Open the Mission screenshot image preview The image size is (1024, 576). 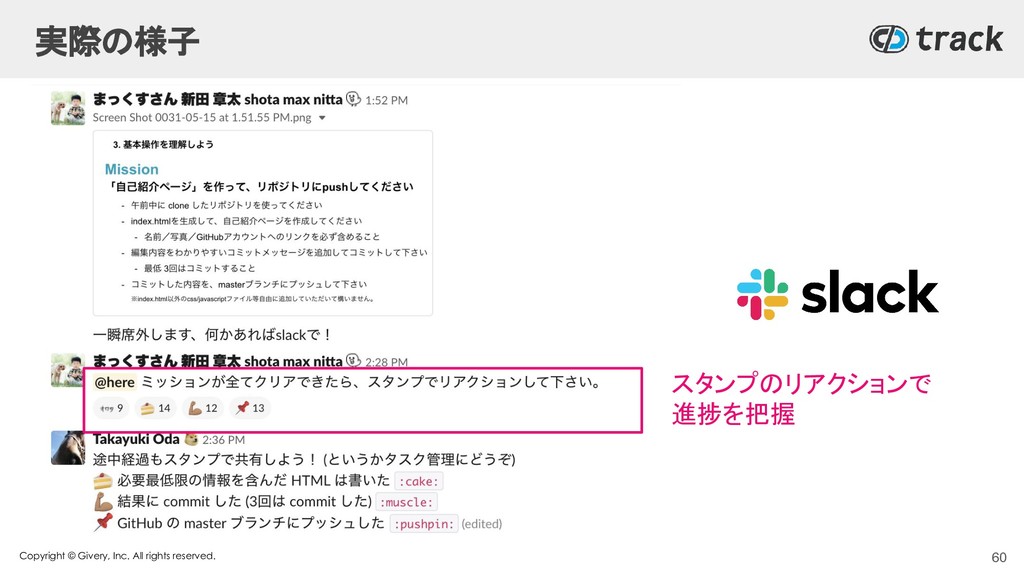(263, 223)
